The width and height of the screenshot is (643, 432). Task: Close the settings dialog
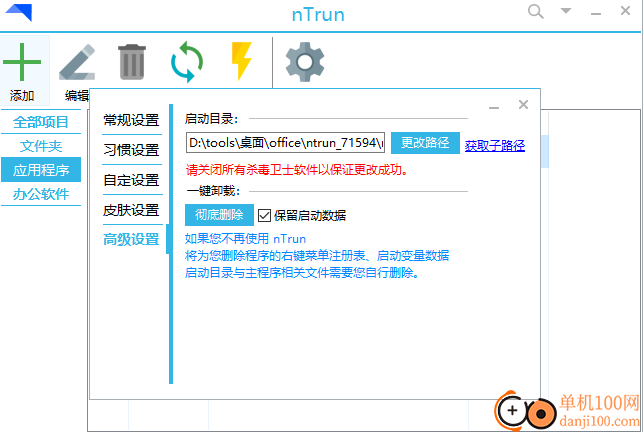(523, 105)
